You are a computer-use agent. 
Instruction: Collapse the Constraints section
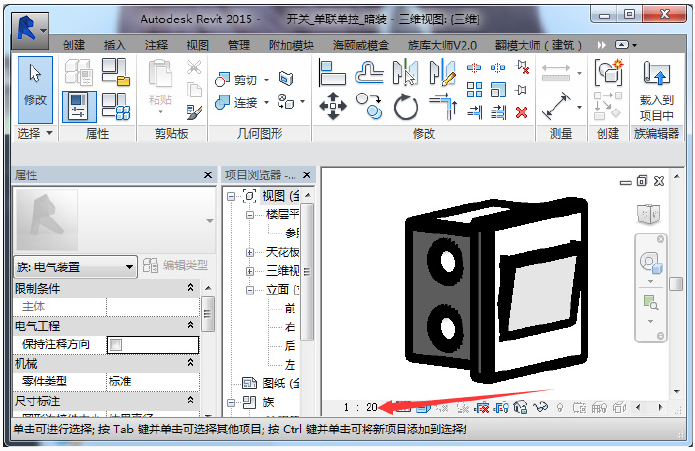tap(191, 288)
